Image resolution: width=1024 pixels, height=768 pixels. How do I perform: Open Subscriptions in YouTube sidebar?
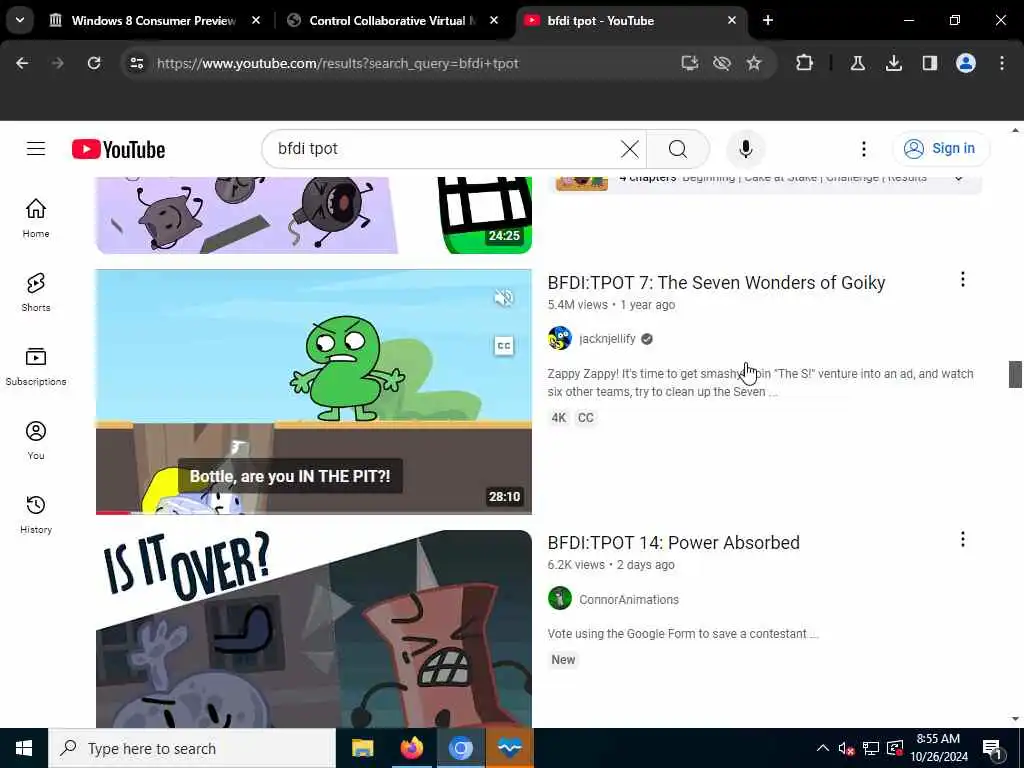(36, 366)
